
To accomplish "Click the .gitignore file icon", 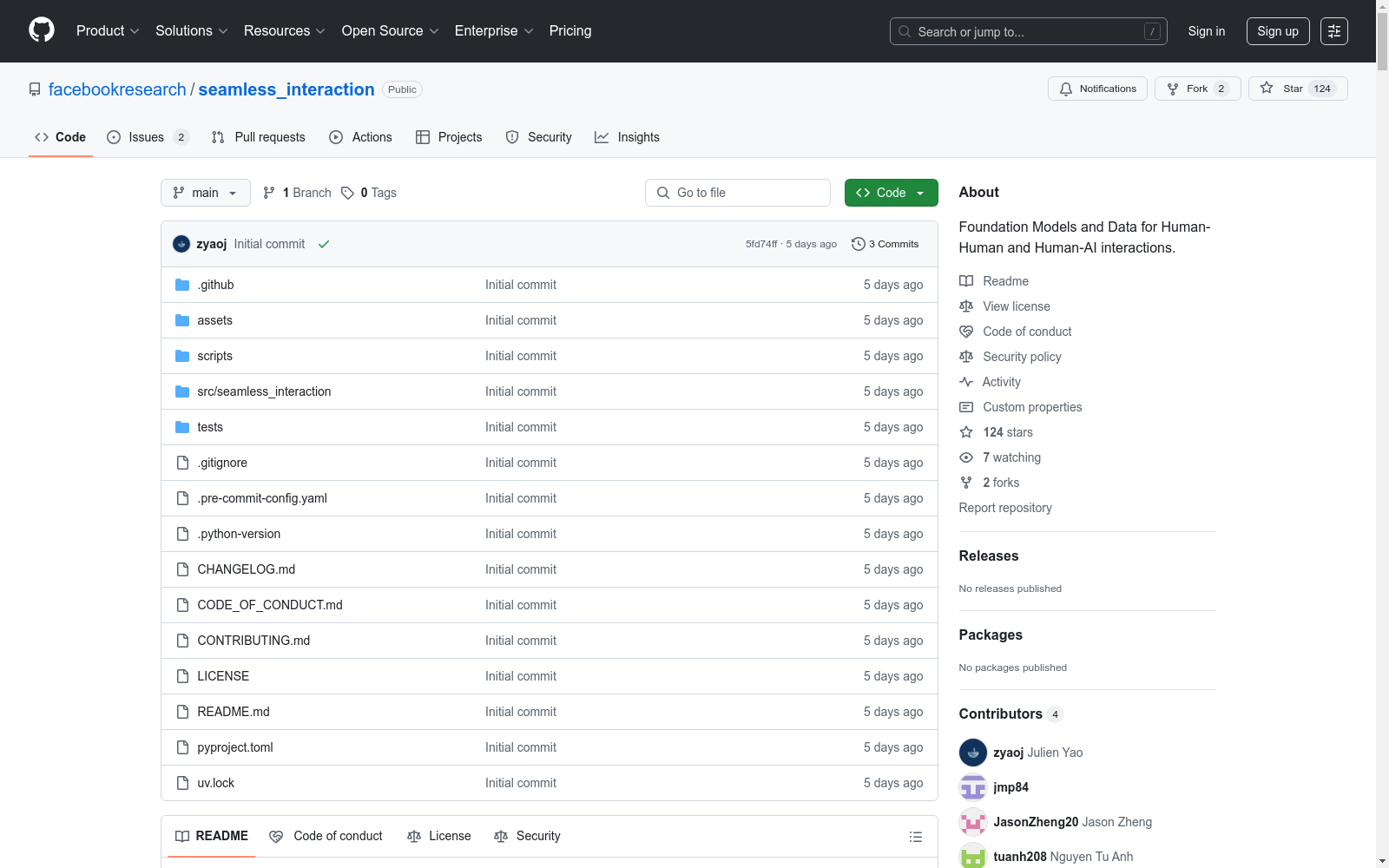I will click(182, 463).
